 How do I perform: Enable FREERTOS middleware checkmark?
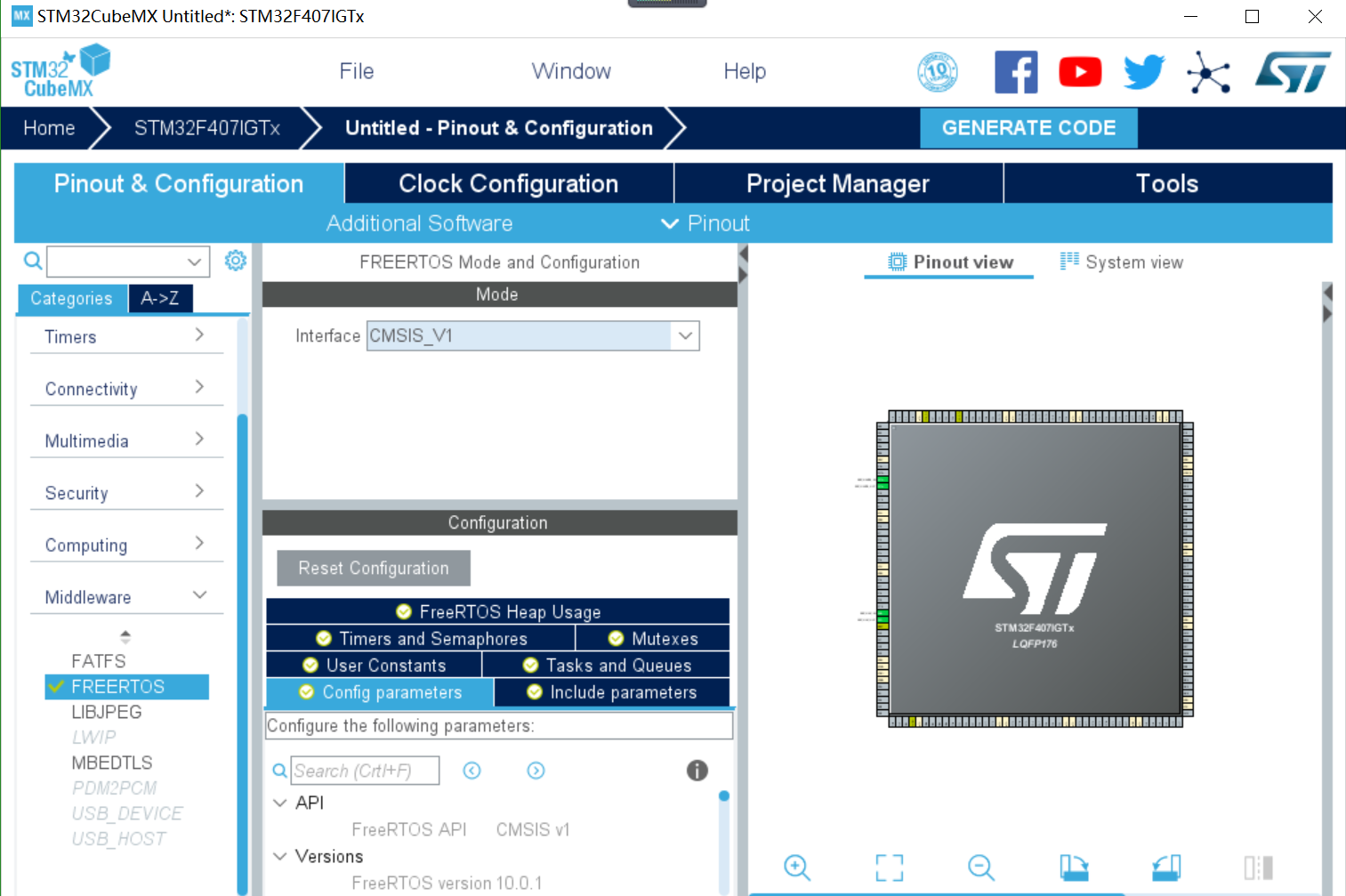(x=58, y=686)
